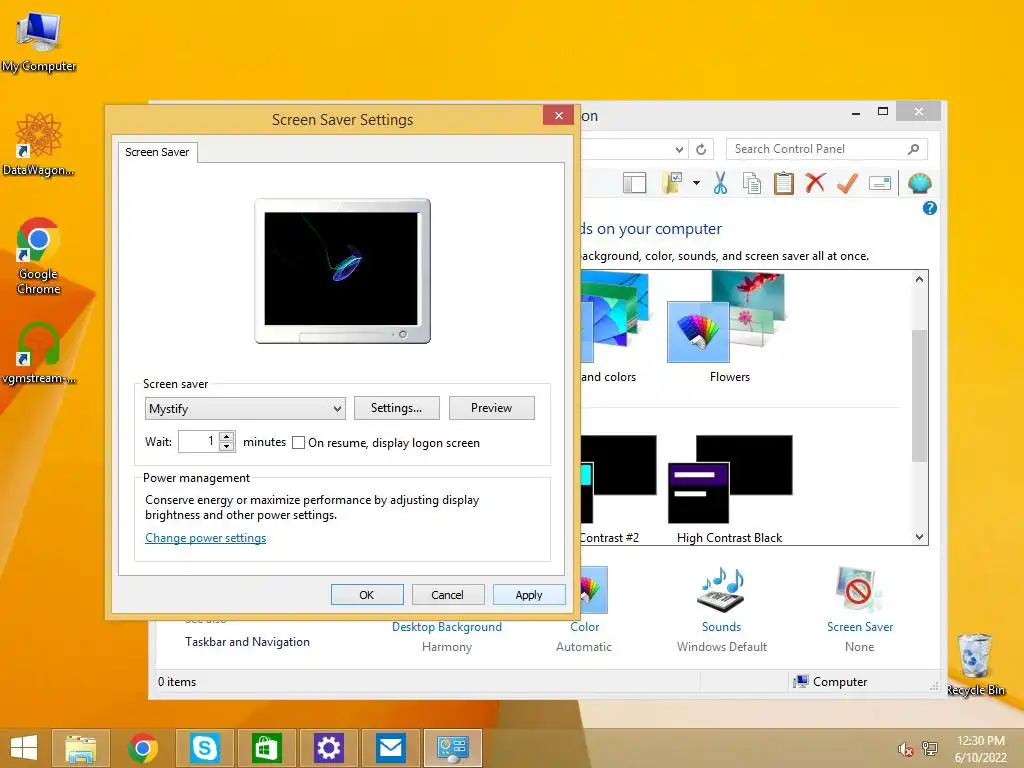
Task: Expand the address bar history dropdown
Action: pyautogui.click(x=679, y=150)
